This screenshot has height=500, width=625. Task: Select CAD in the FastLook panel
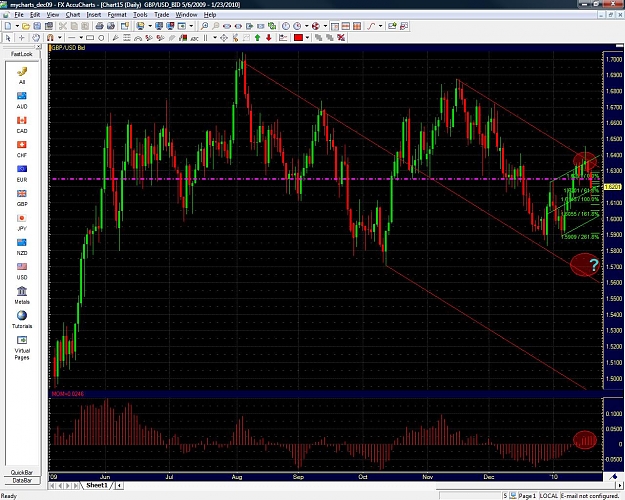(22, 124)
